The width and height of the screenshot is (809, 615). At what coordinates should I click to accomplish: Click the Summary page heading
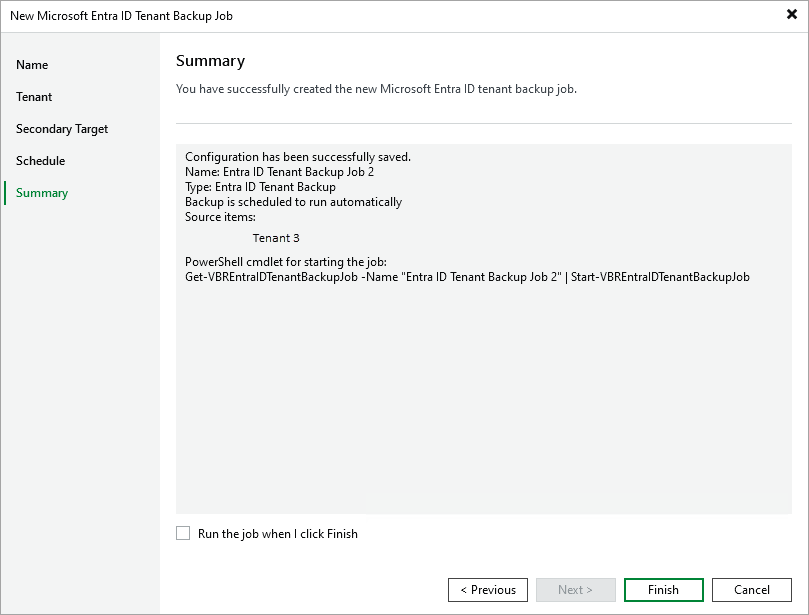(210, 60)
